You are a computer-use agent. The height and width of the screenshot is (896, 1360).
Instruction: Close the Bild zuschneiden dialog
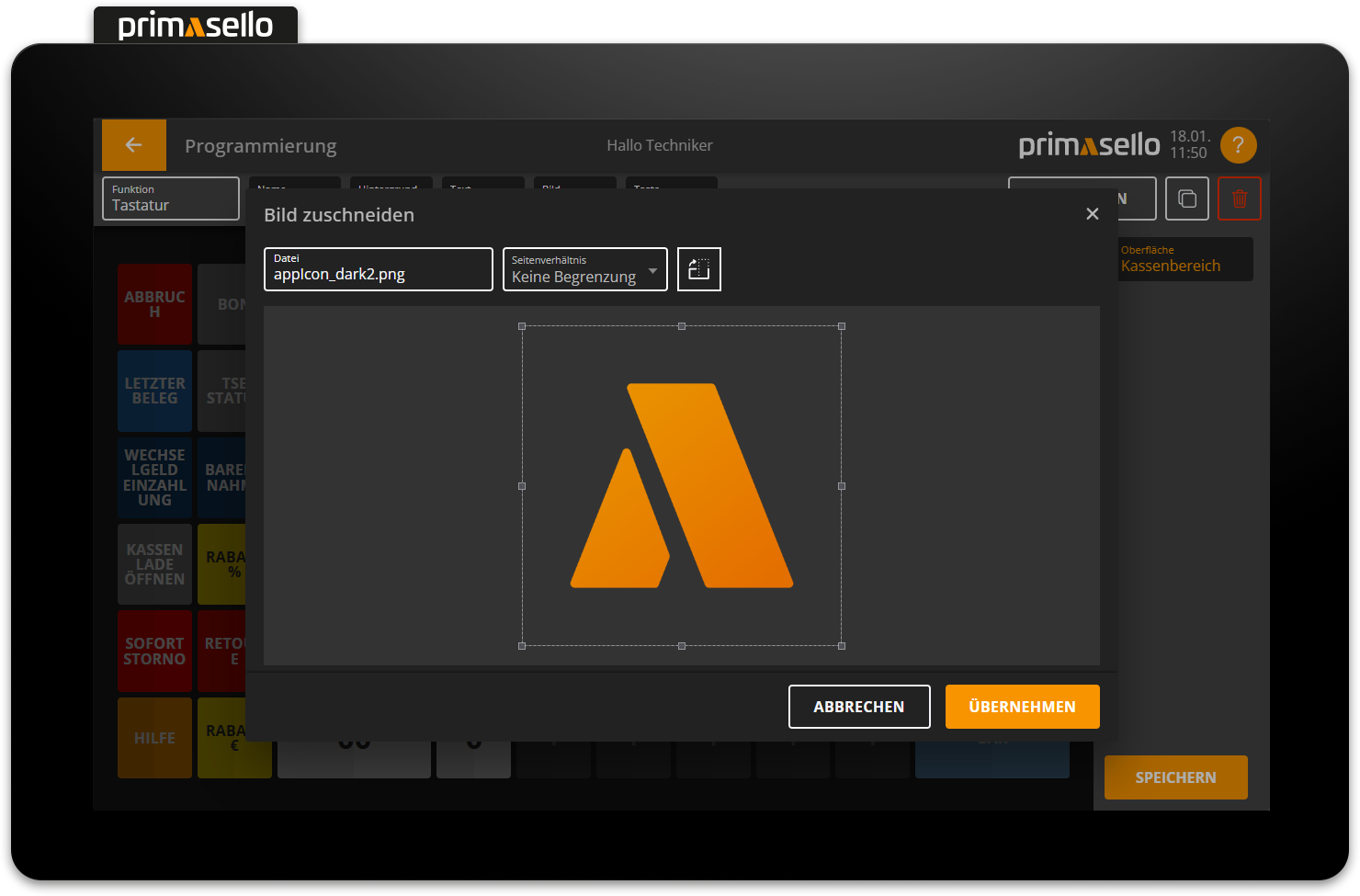[x=1092, y=214]
